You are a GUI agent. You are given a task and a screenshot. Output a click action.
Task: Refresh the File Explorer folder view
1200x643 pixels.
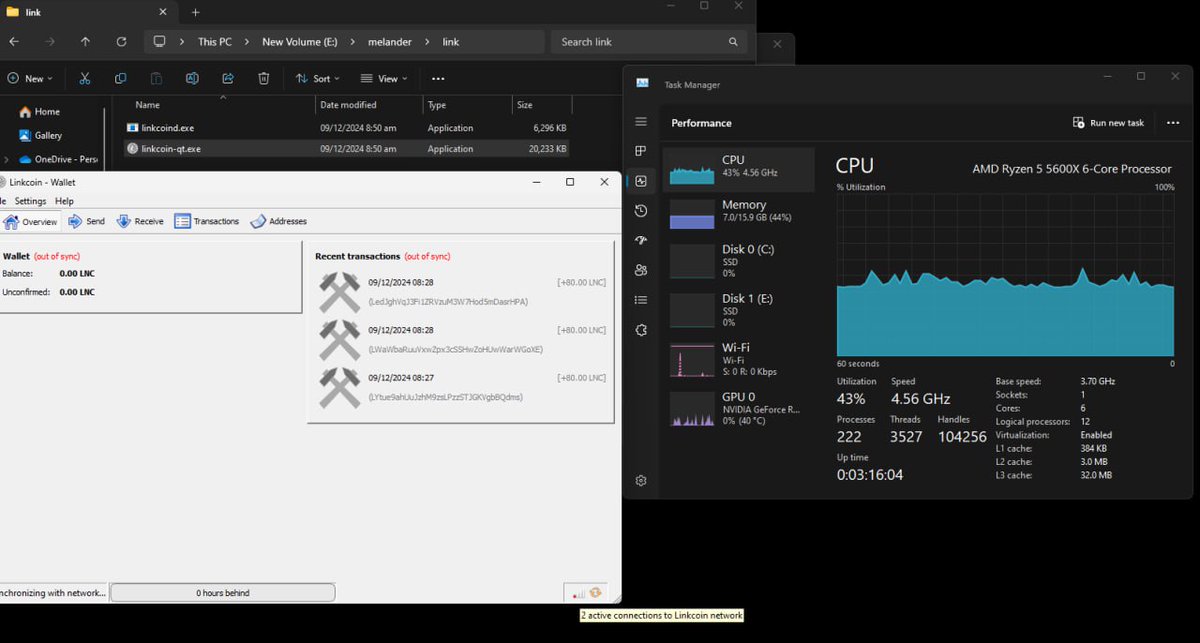click(121, 42)
